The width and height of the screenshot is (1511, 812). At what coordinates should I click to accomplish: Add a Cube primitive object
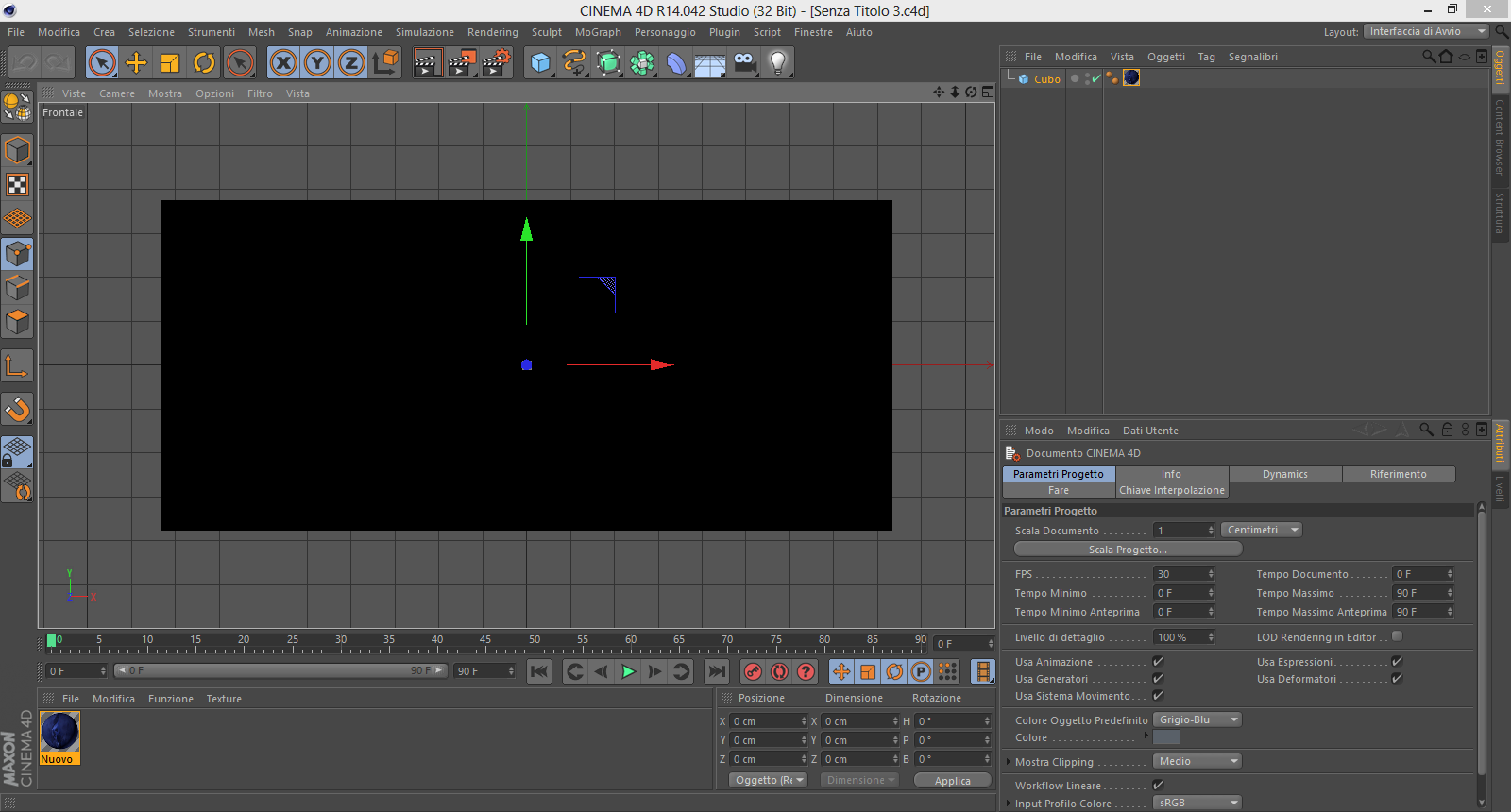point(540,63)
